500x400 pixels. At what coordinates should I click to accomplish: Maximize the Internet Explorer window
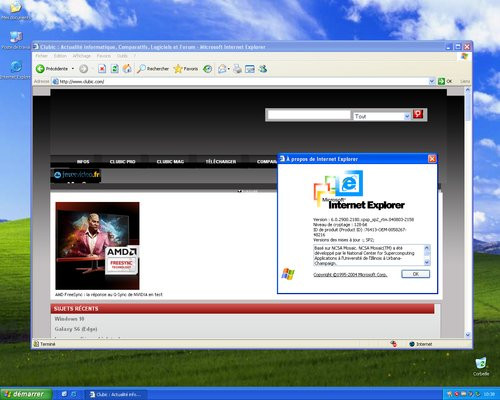(458, 47)
